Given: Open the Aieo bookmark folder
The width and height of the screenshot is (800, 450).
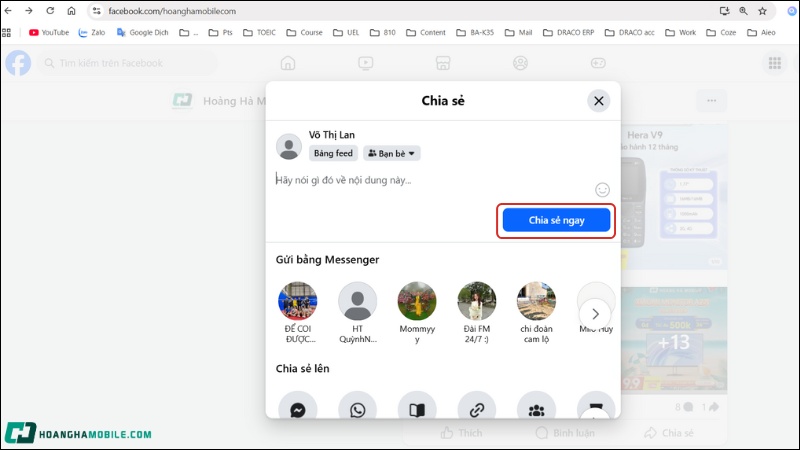Looking at the screenshot, I should pyautogui.click(x=761, y=33).
